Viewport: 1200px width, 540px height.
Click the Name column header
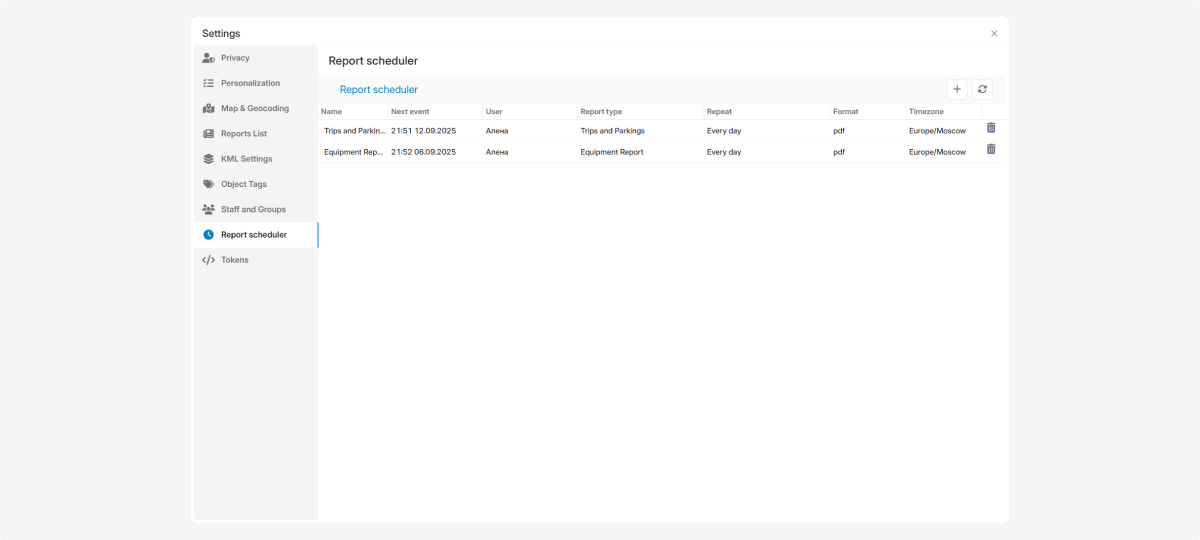[x=331, y=112]
